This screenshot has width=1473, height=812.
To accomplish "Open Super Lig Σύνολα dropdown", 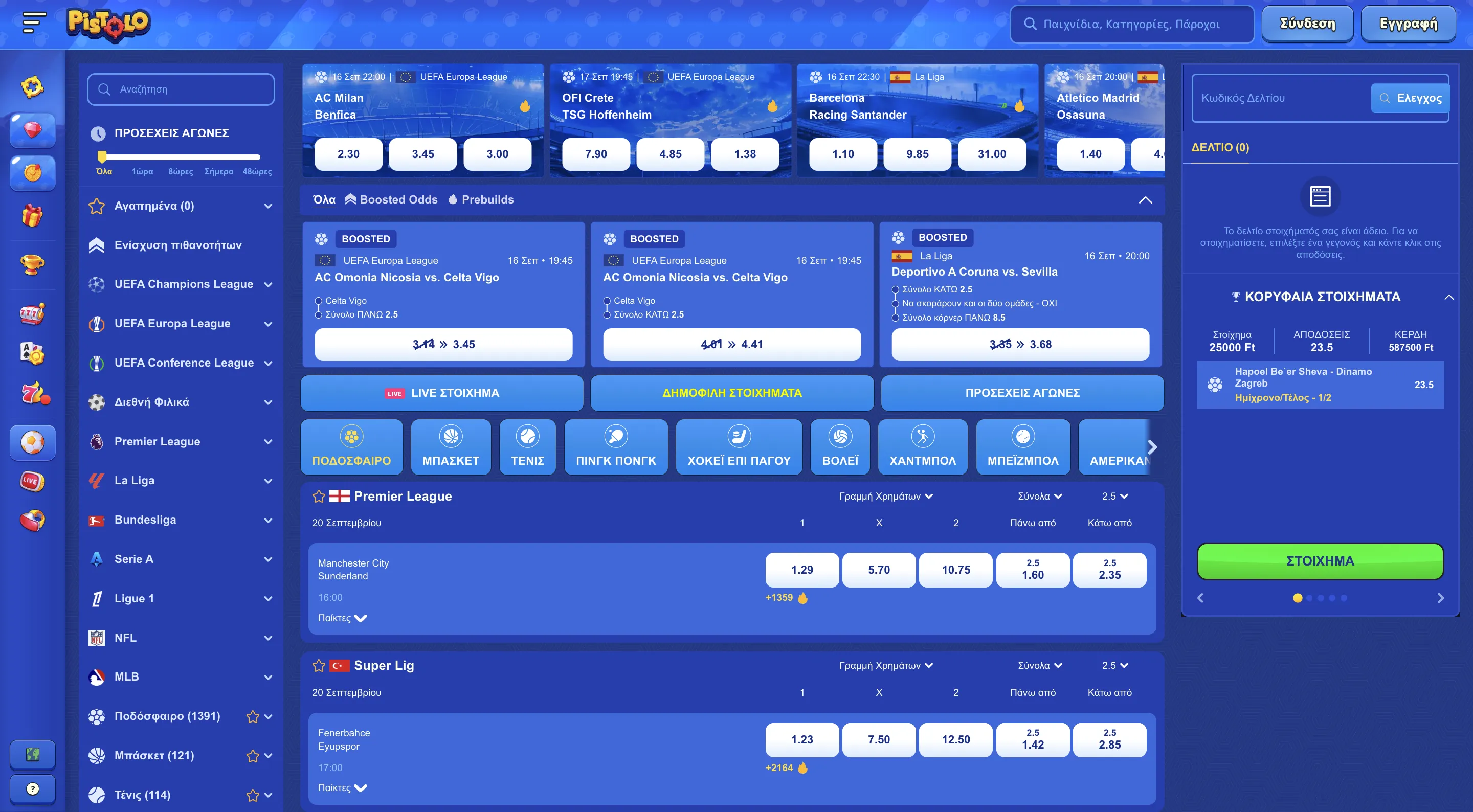I will pyautogui.click(x=1040, y=665).
